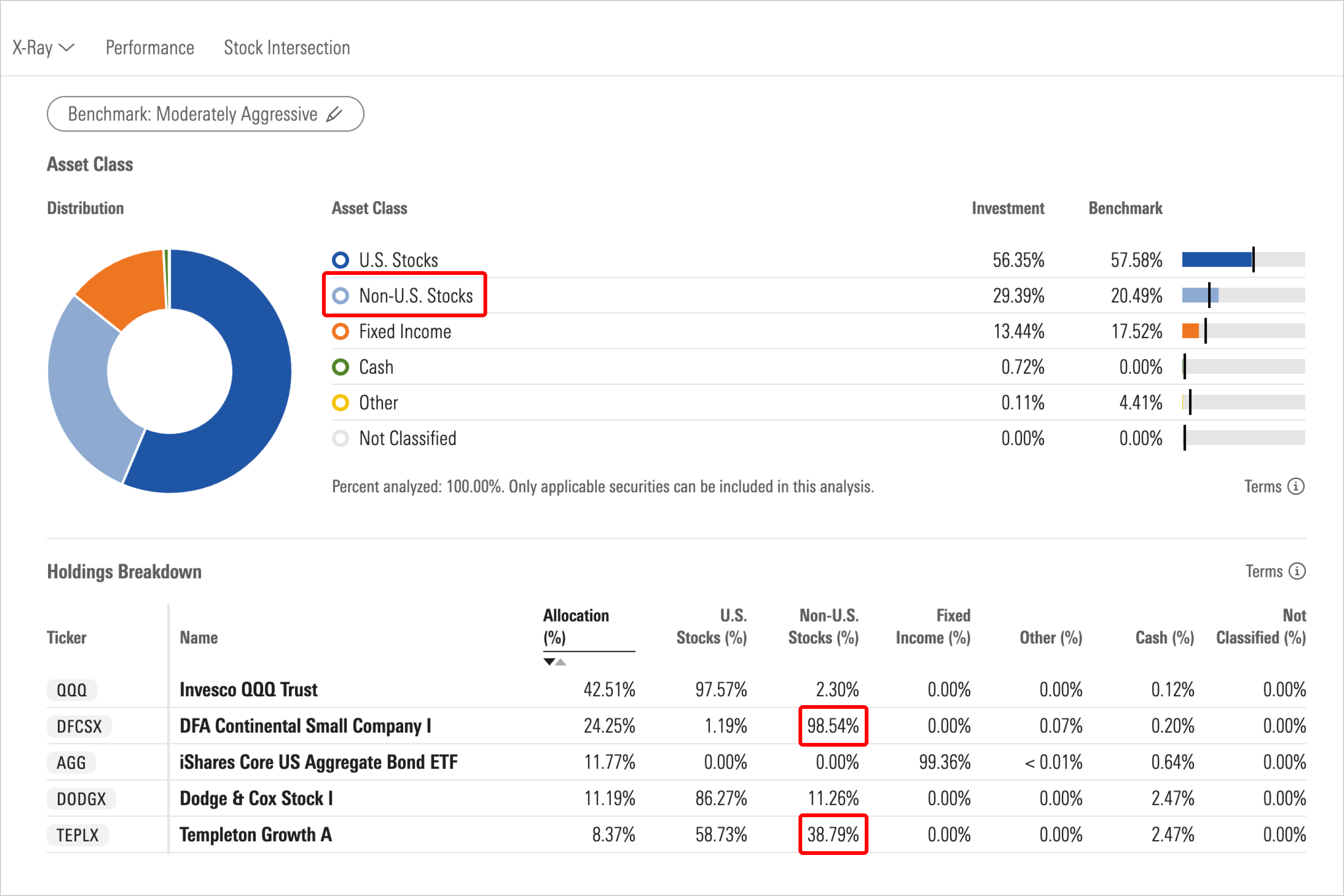Open the QQQ ticker link
The width and height of the screenshot is (1344, 896).
click(71, 690)
